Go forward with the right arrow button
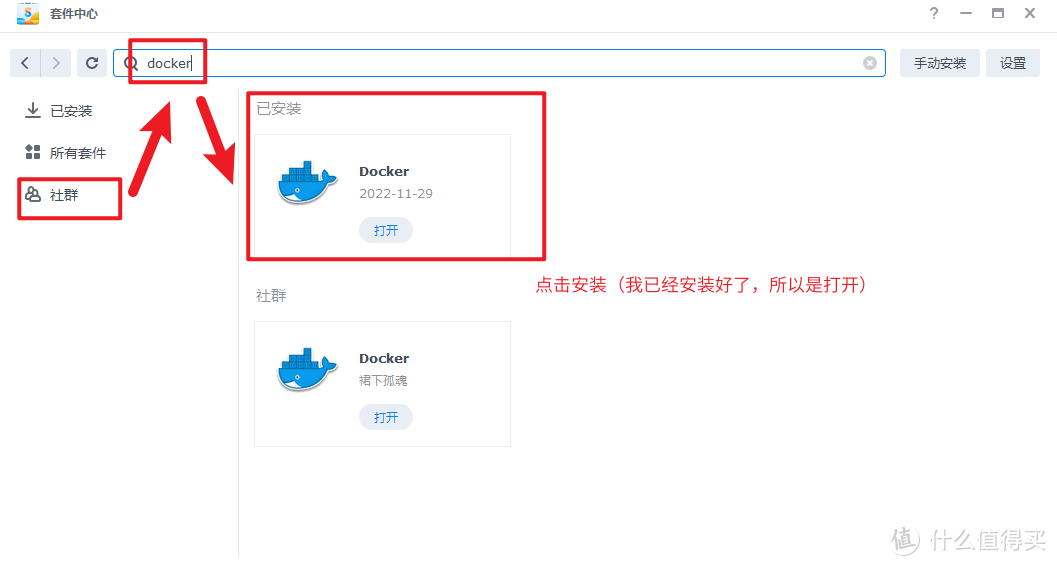The width and height of the screenshot is (1057, 566). click(56, 63)
